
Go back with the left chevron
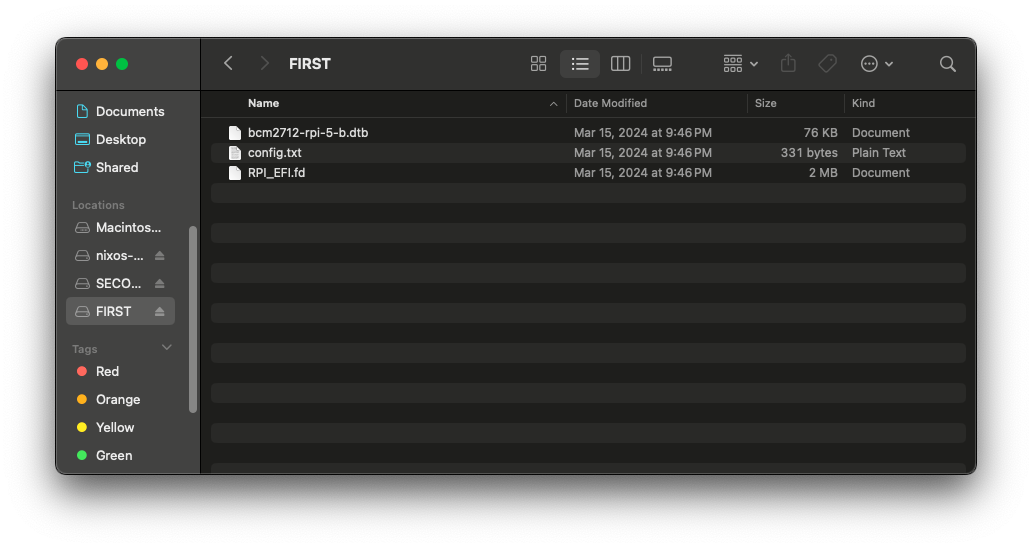coord(228,64)
